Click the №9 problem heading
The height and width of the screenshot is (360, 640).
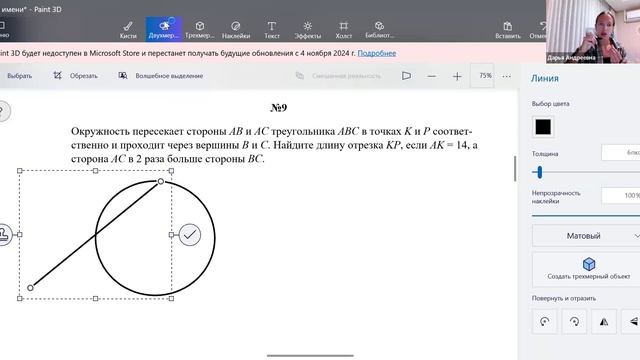coord(279,108)
